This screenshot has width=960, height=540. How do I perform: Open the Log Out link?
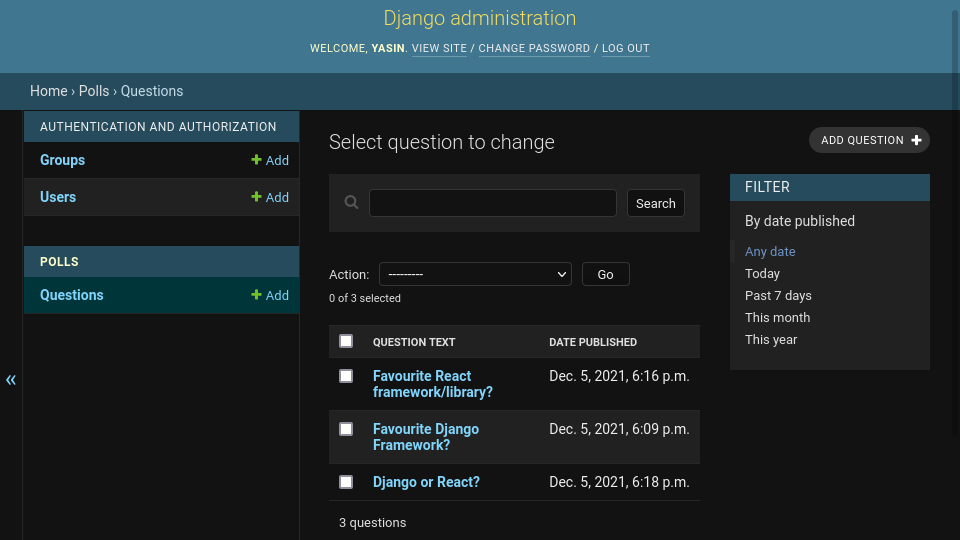coord(625,49)
